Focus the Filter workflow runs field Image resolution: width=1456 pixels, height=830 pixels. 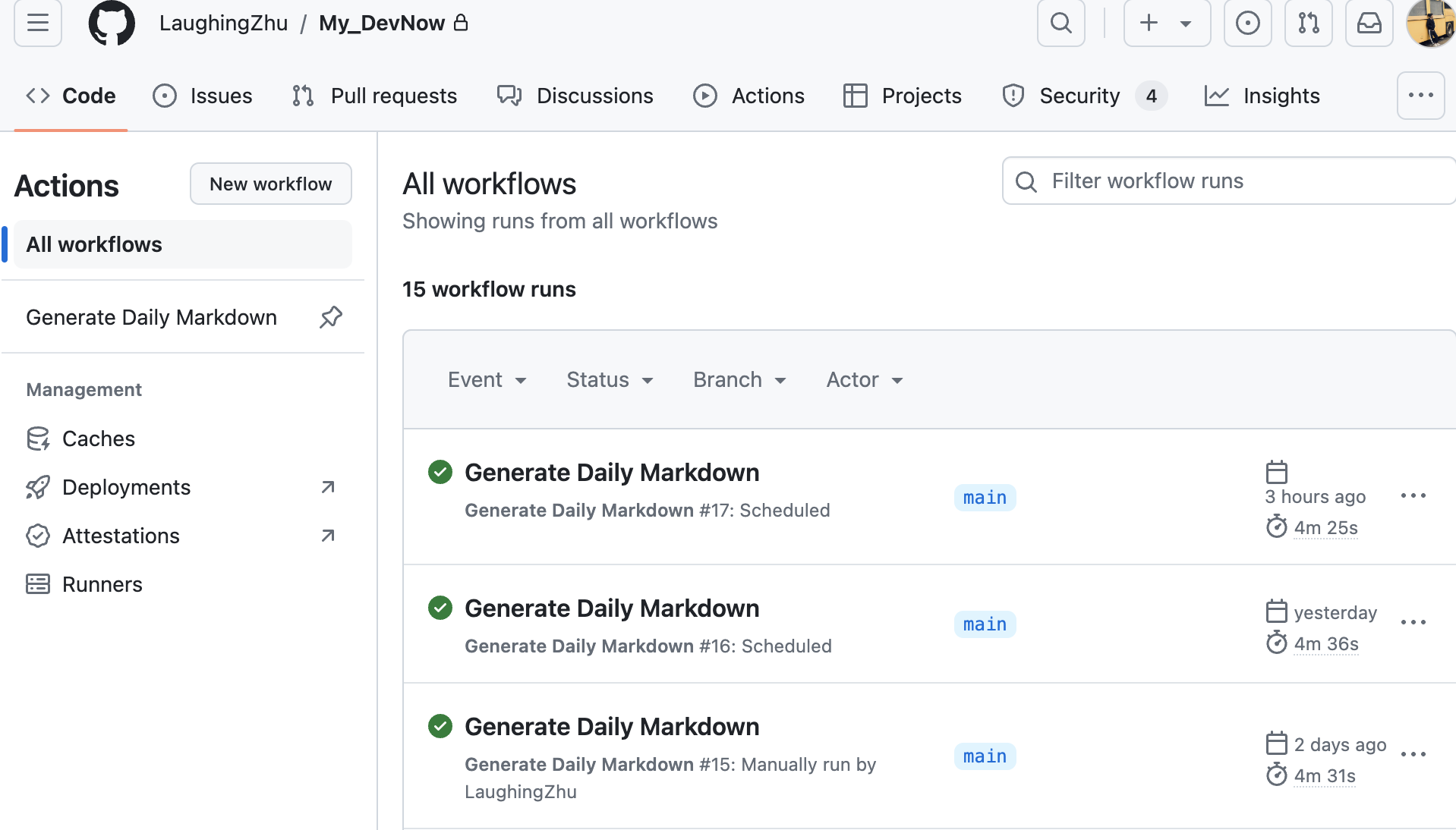tap(1229, 181)
